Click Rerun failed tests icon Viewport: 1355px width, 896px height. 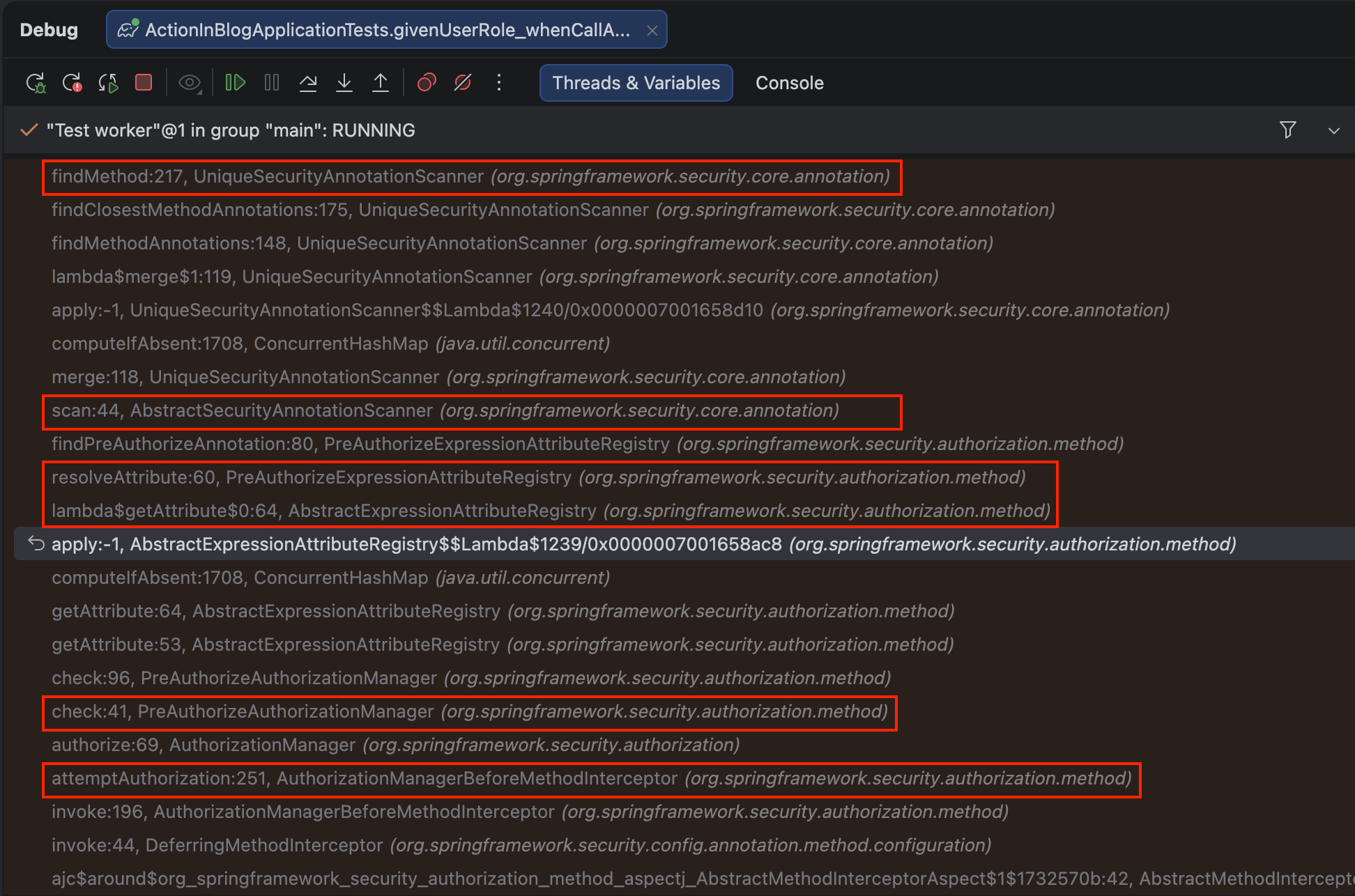point(72,83)
